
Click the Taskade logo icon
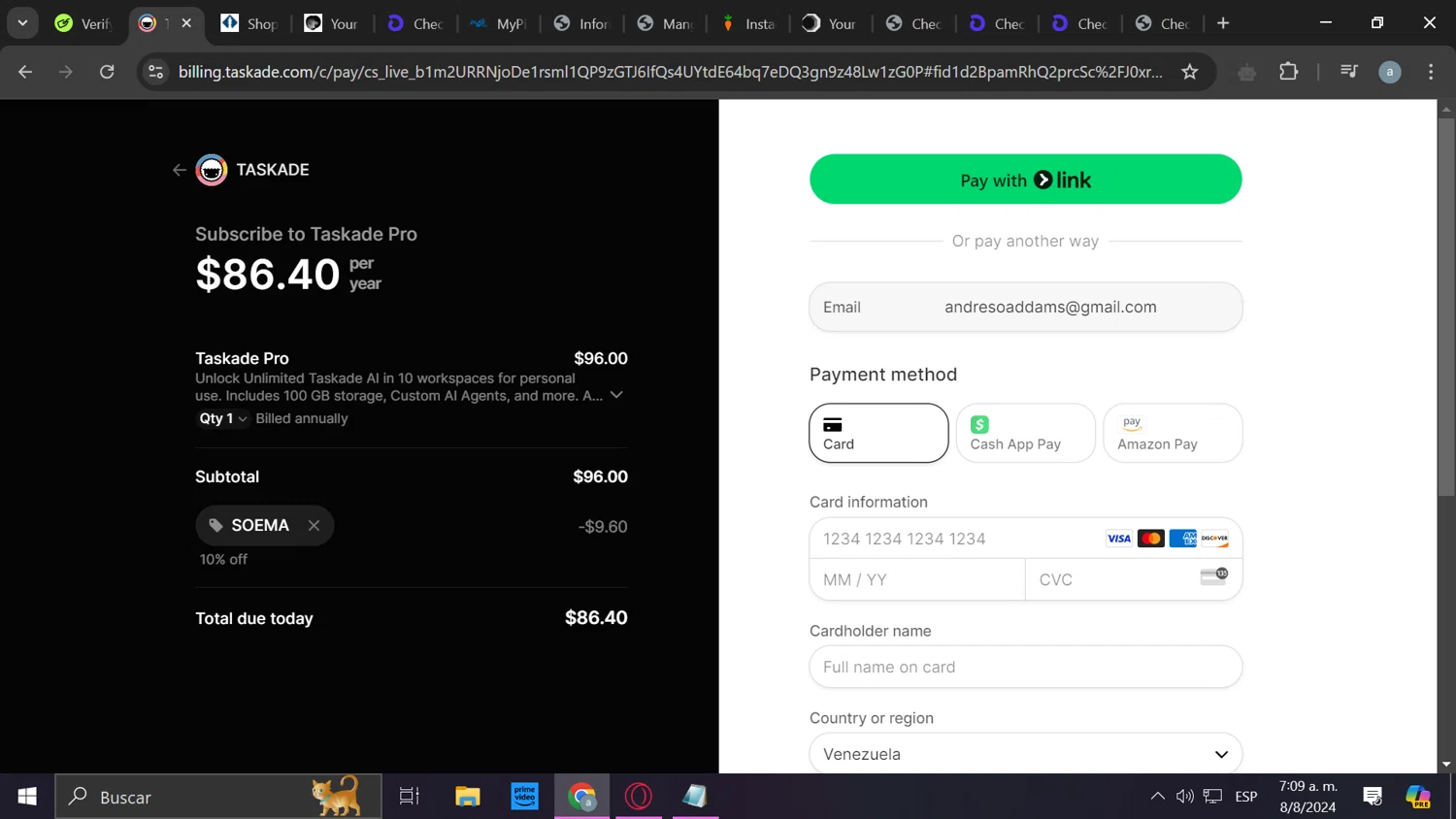click(x=212, y=170)
